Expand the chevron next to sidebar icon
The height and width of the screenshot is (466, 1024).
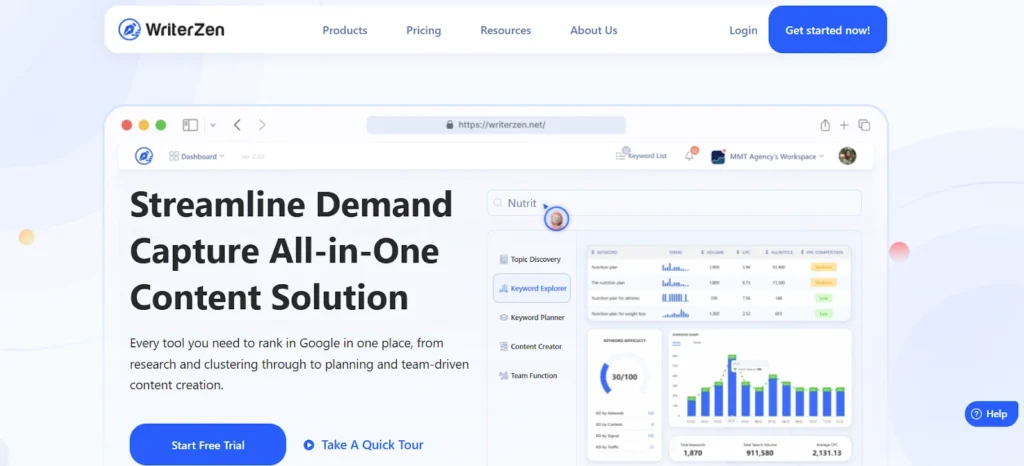tap(213, 125)
